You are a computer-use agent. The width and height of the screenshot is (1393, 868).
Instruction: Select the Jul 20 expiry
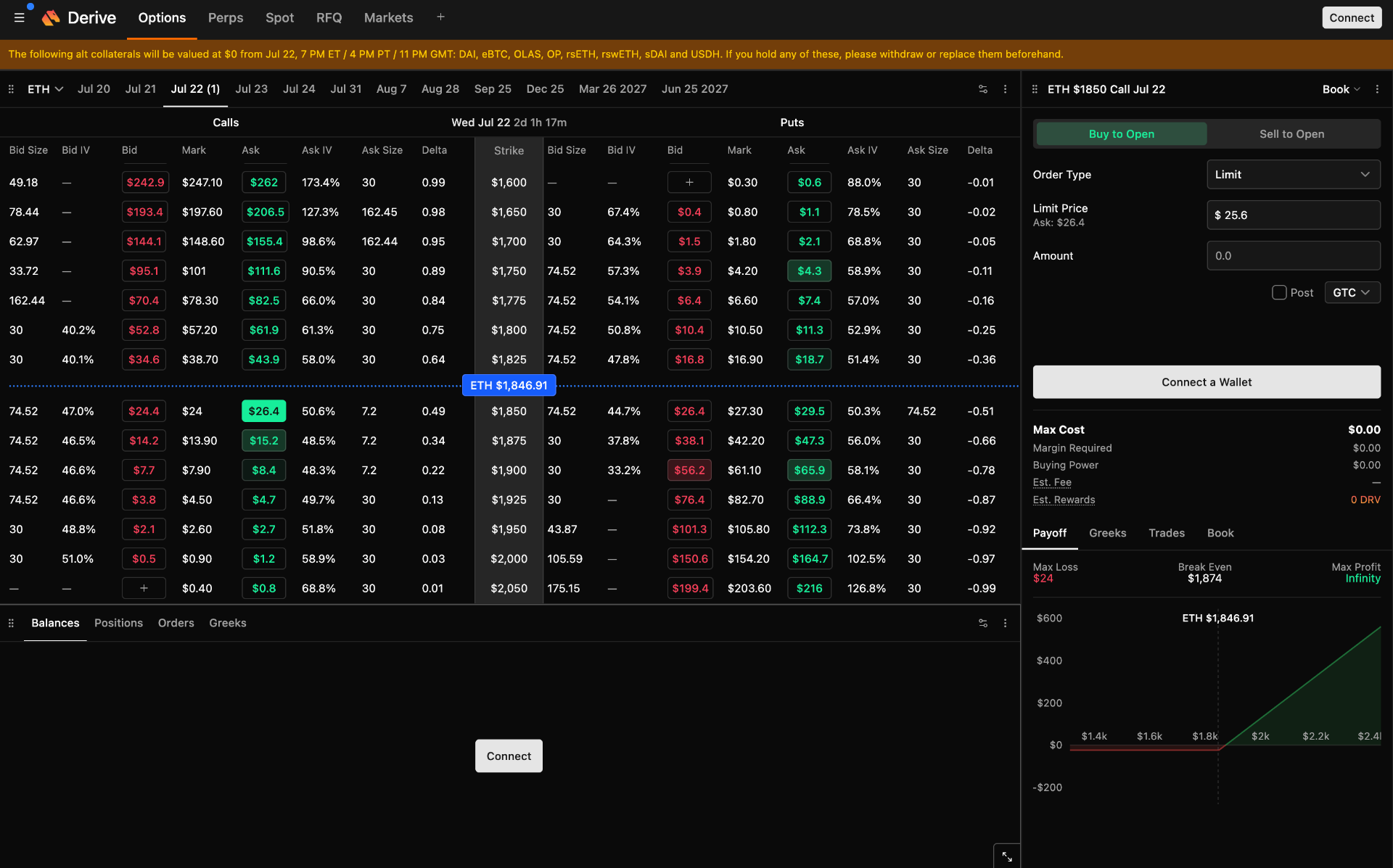pos(94,89)
